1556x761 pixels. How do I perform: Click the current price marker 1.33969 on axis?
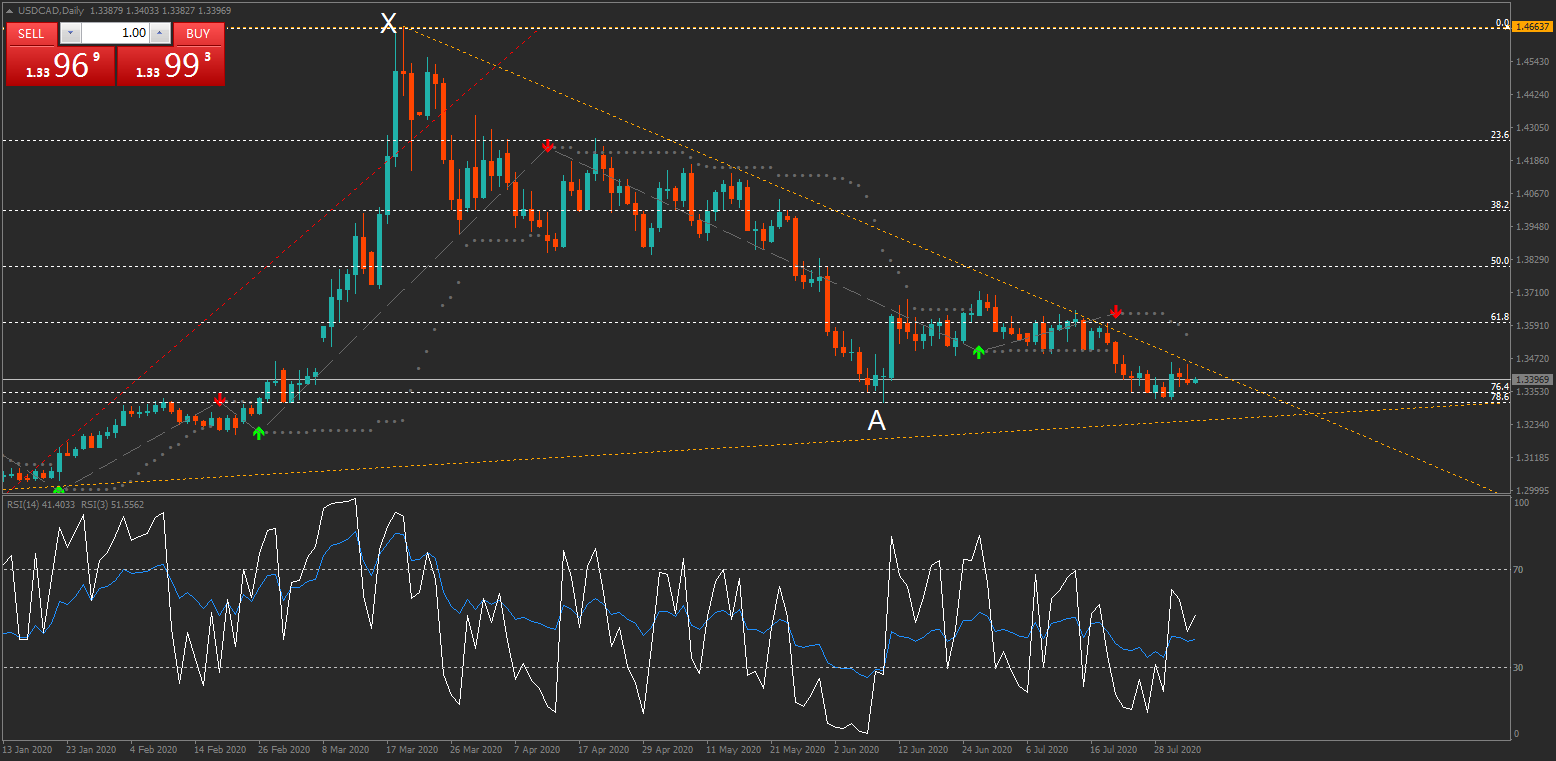(x=1532, y=380)
